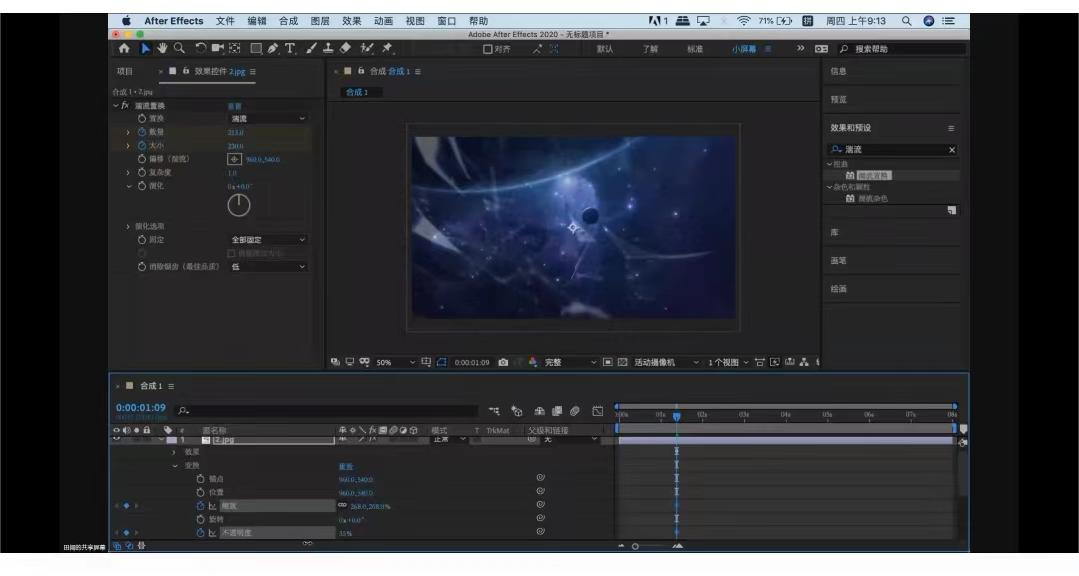Enable the 对齐 snapping checkbox

tap(489, 48)
